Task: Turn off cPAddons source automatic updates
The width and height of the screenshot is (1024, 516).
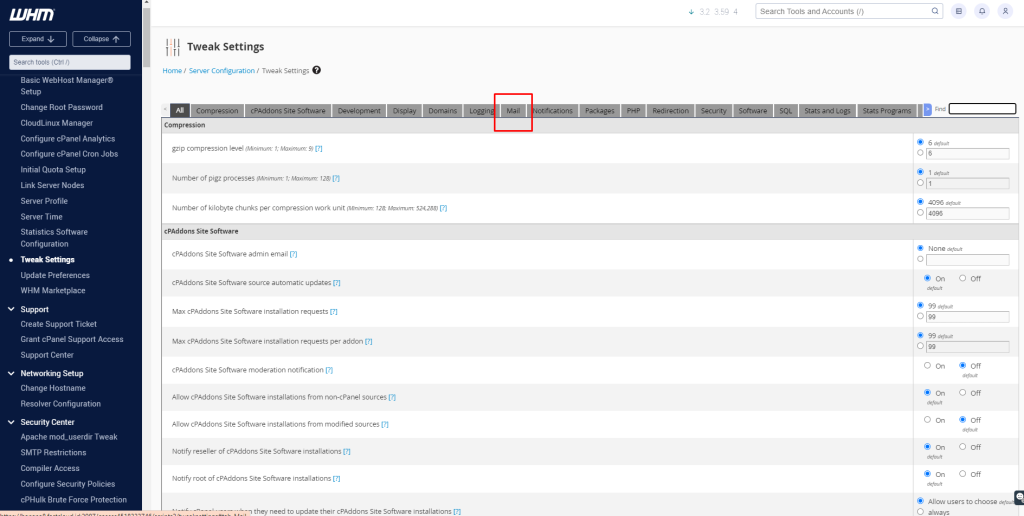Action: pyautogui.click(x=962, y=278)
